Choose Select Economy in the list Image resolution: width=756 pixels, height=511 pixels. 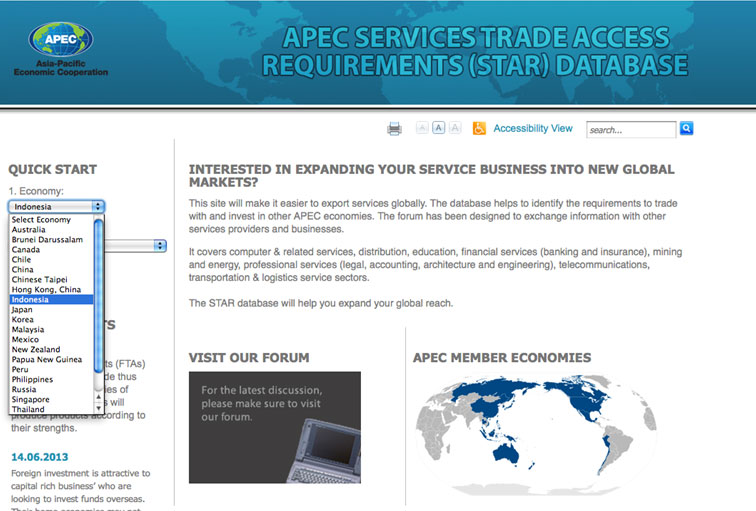click(52, 219)
